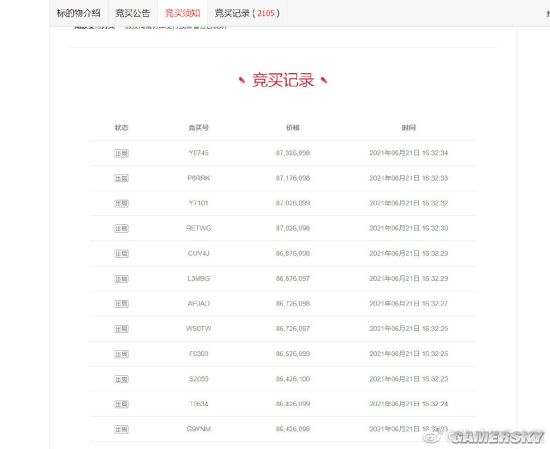550x449 pixels.
Task: Select bidder number WS0TW
Action: [199, 329]
